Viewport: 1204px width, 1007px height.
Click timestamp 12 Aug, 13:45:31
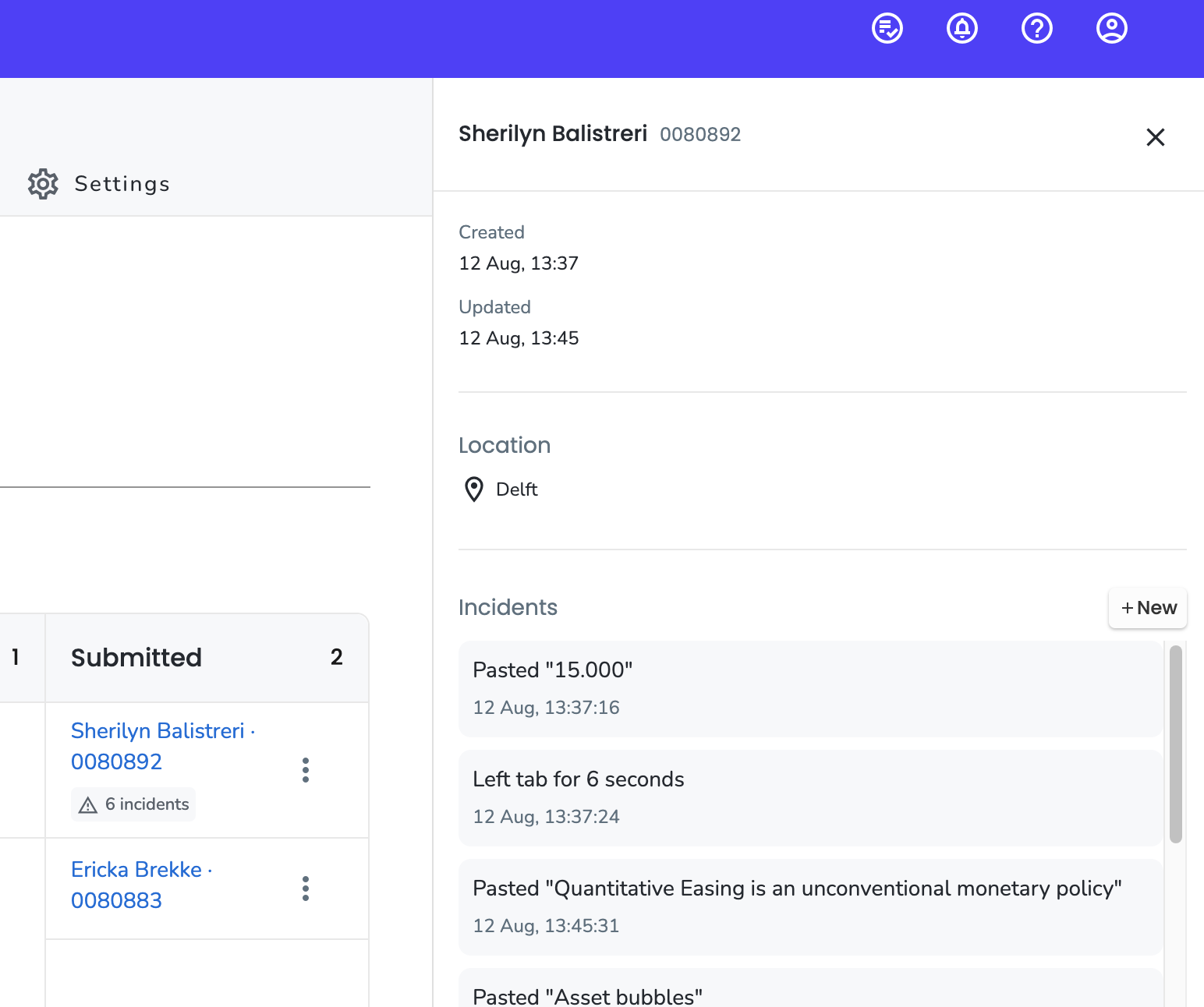pyautogui.click(x=546, y=926)
